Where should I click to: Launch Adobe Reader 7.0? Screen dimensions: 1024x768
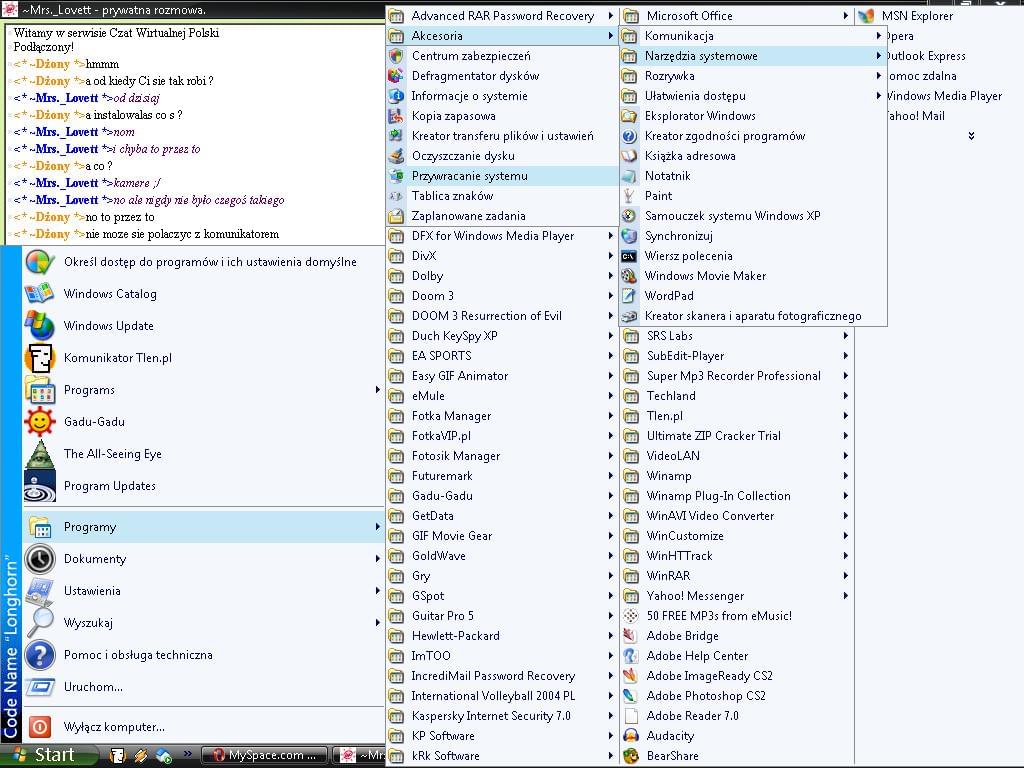pos(737,716)
